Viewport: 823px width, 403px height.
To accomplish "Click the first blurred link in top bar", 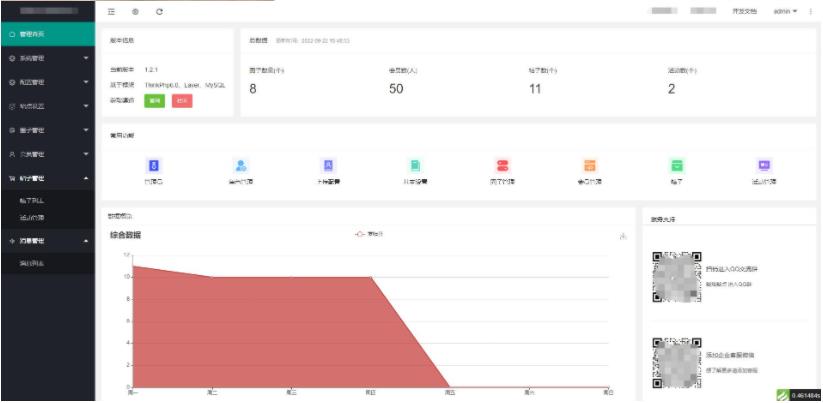I will (x=664, y=11).
